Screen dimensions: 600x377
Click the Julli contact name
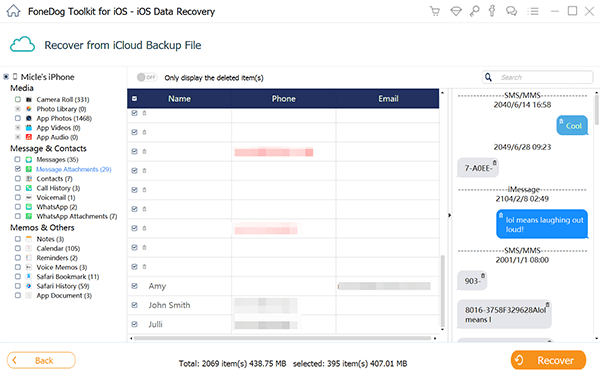coord(155,324)
